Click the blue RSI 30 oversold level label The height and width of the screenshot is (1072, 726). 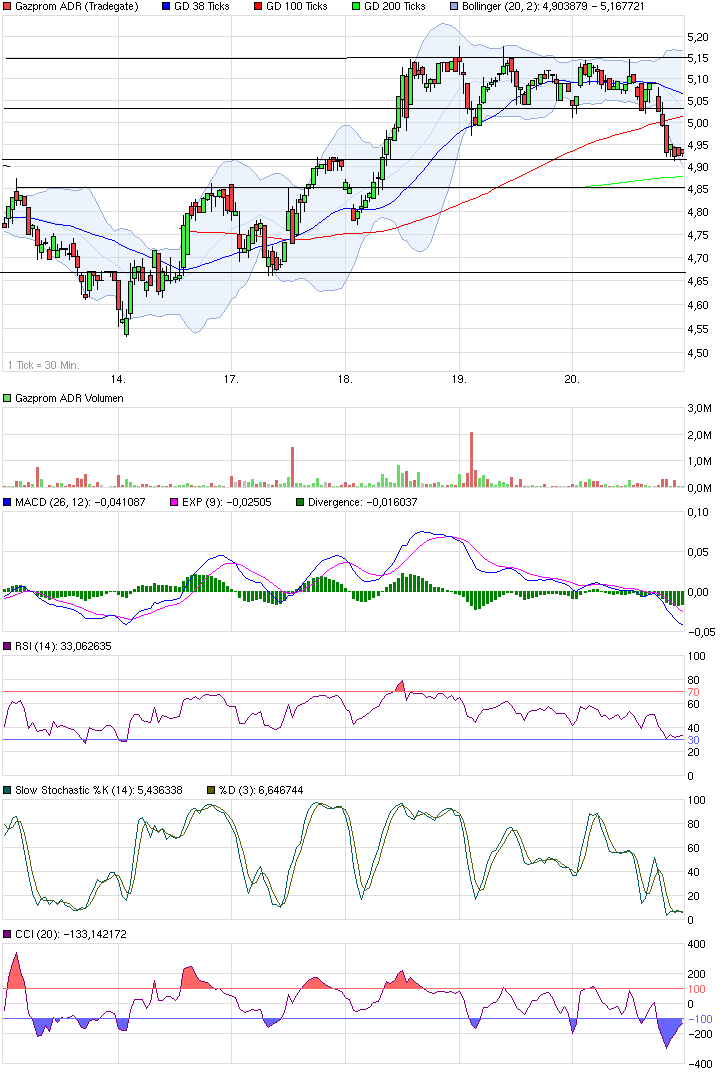point(693,740)
